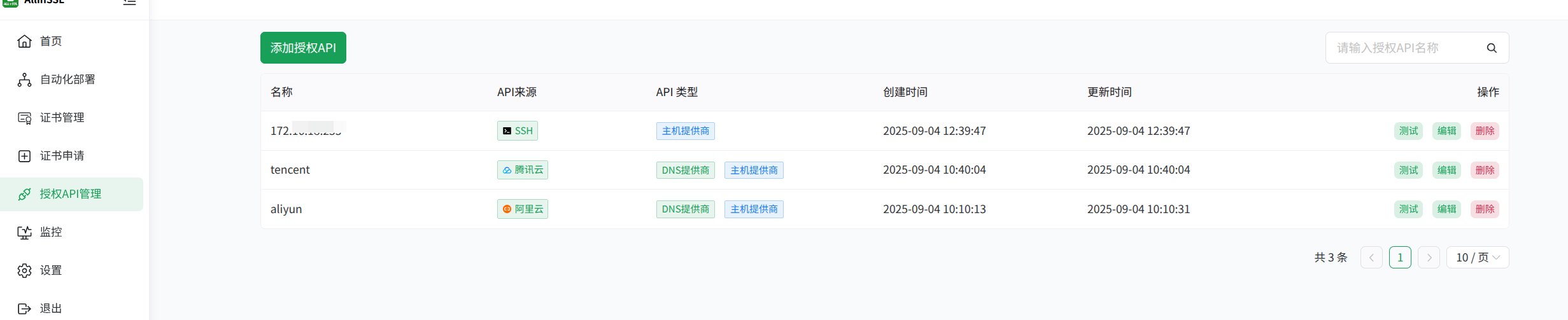
Task: Select page 1 in pagination
Action: 1399,258
